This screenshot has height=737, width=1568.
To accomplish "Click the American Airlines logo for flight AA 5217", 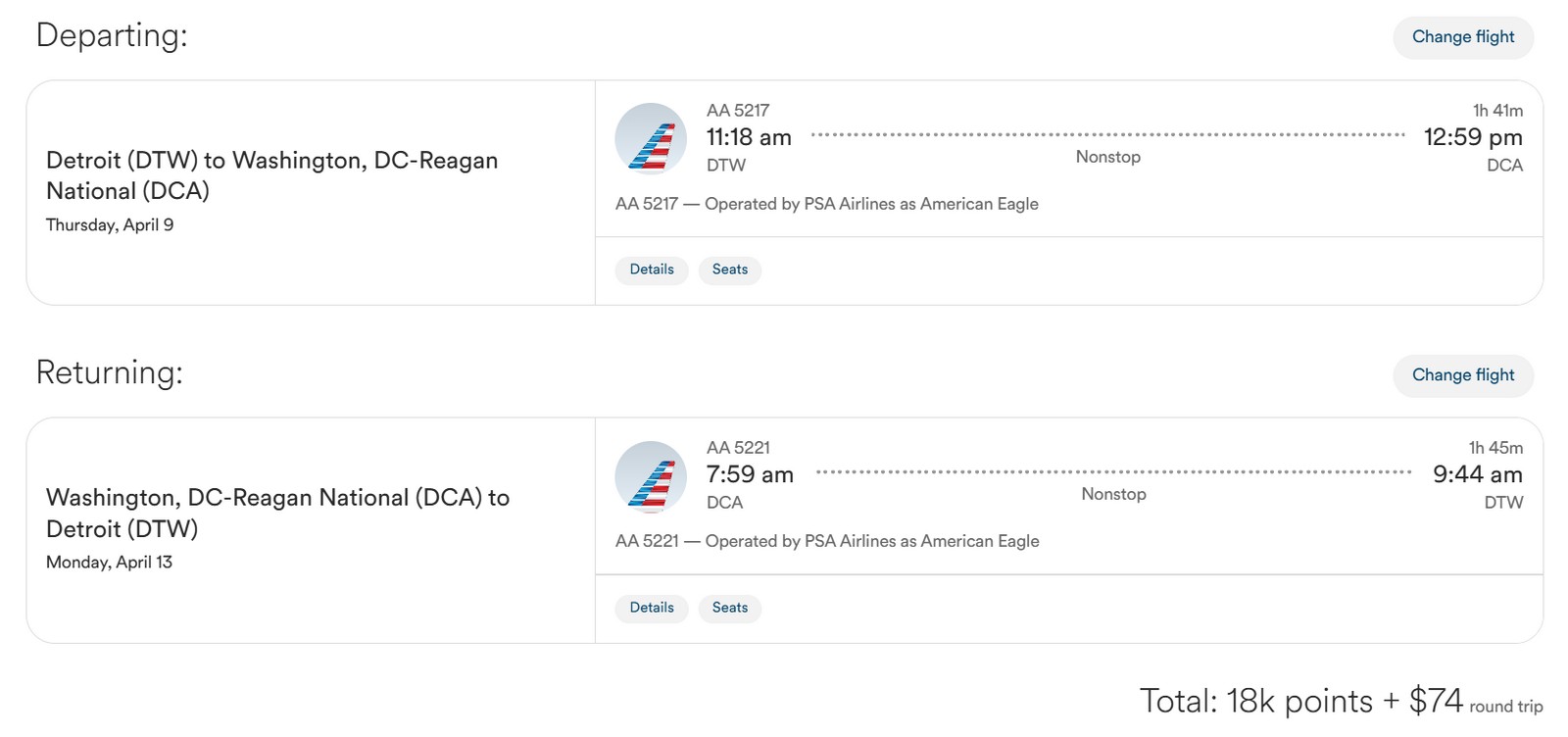I will (x=651, y=138).
